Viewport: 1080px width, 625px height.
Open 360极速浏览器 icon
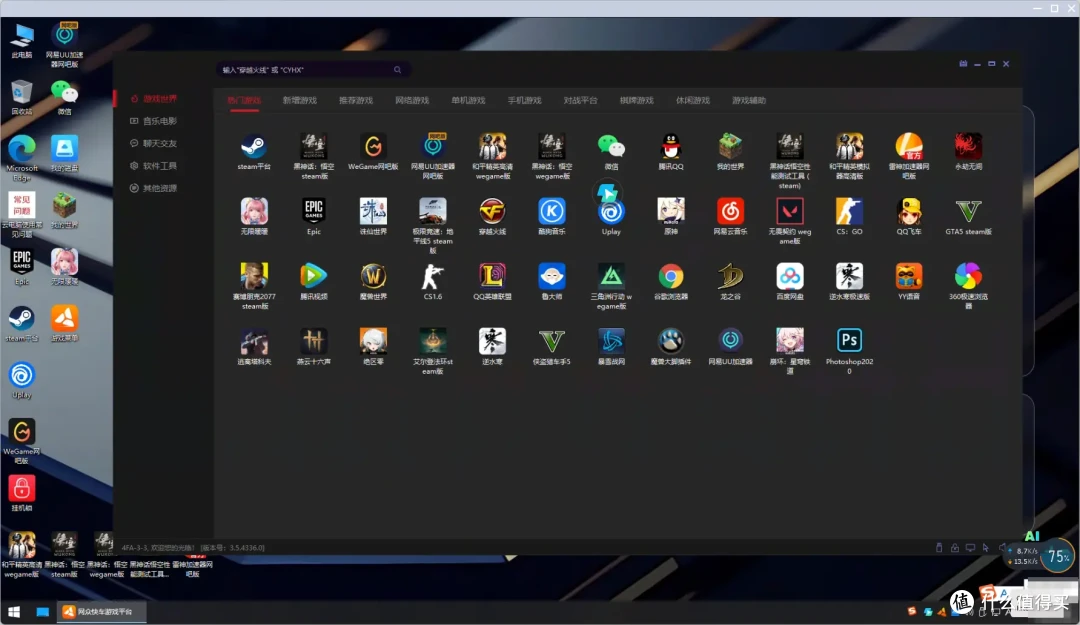tap(968, 276)
